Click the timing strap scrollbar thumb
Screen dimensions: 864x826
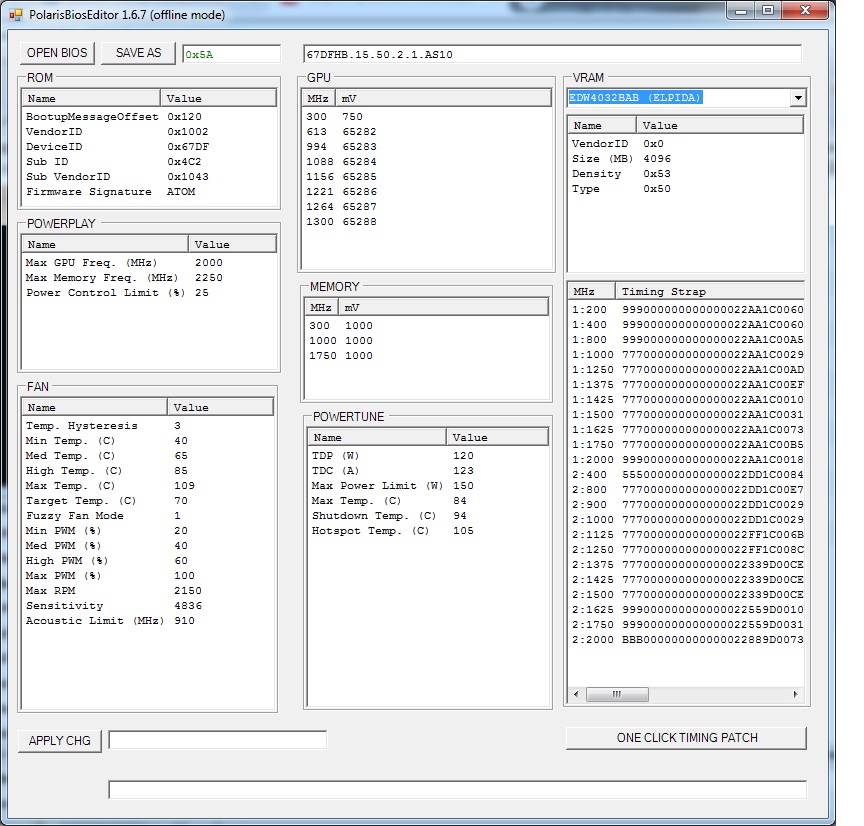pos(617,694)
